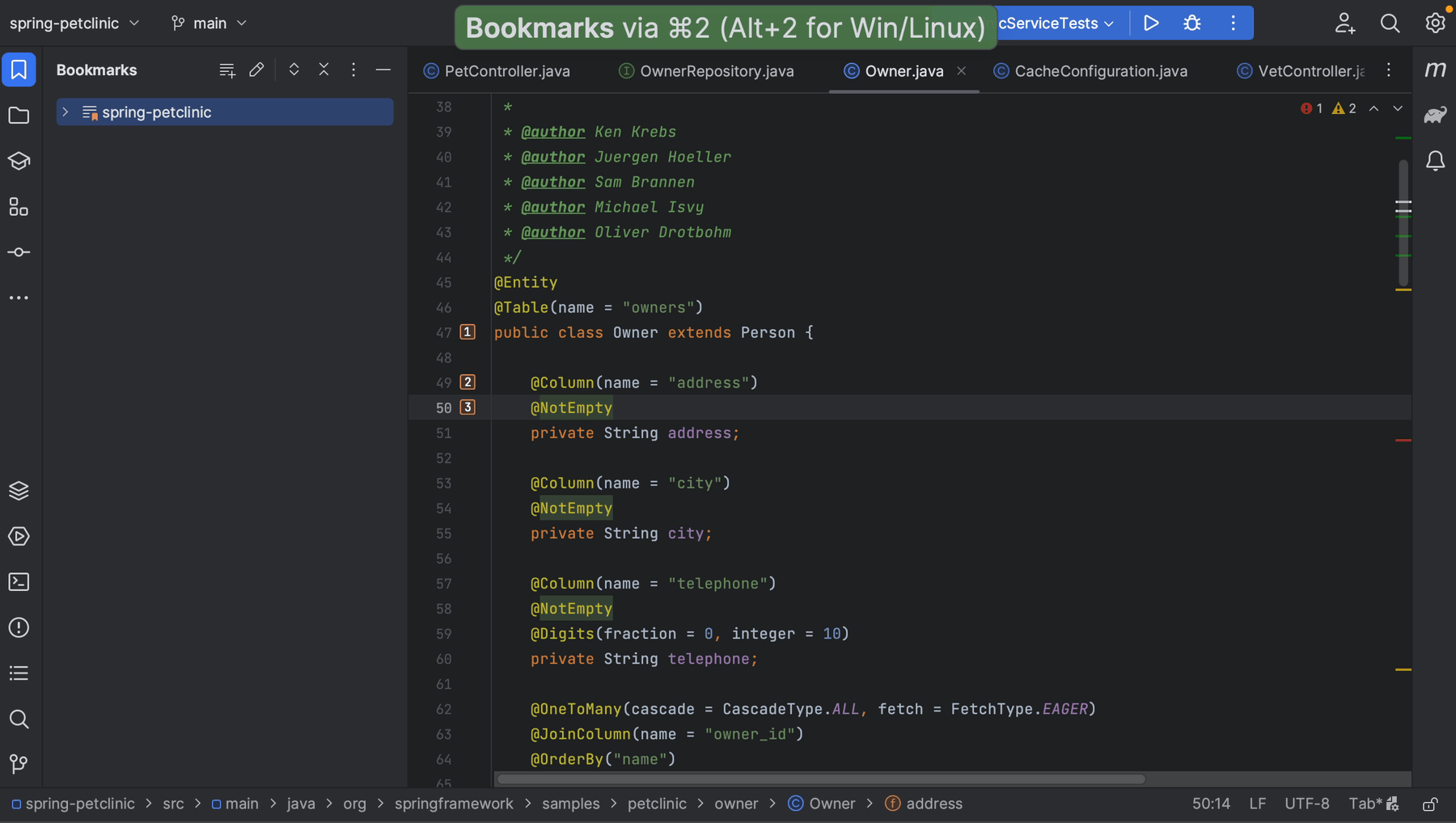1456x823 pixels.
Task: Open the Project tool window
Action: [x=19, y=116]
